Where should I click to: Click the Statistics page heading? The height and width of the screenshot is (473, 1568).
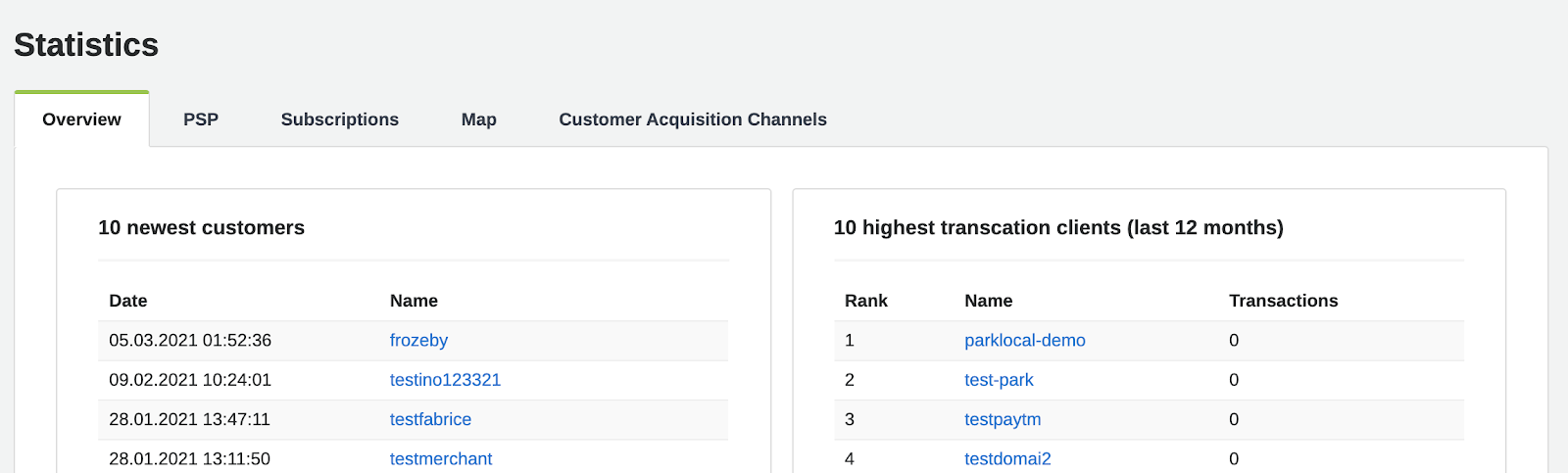(86, 45)
